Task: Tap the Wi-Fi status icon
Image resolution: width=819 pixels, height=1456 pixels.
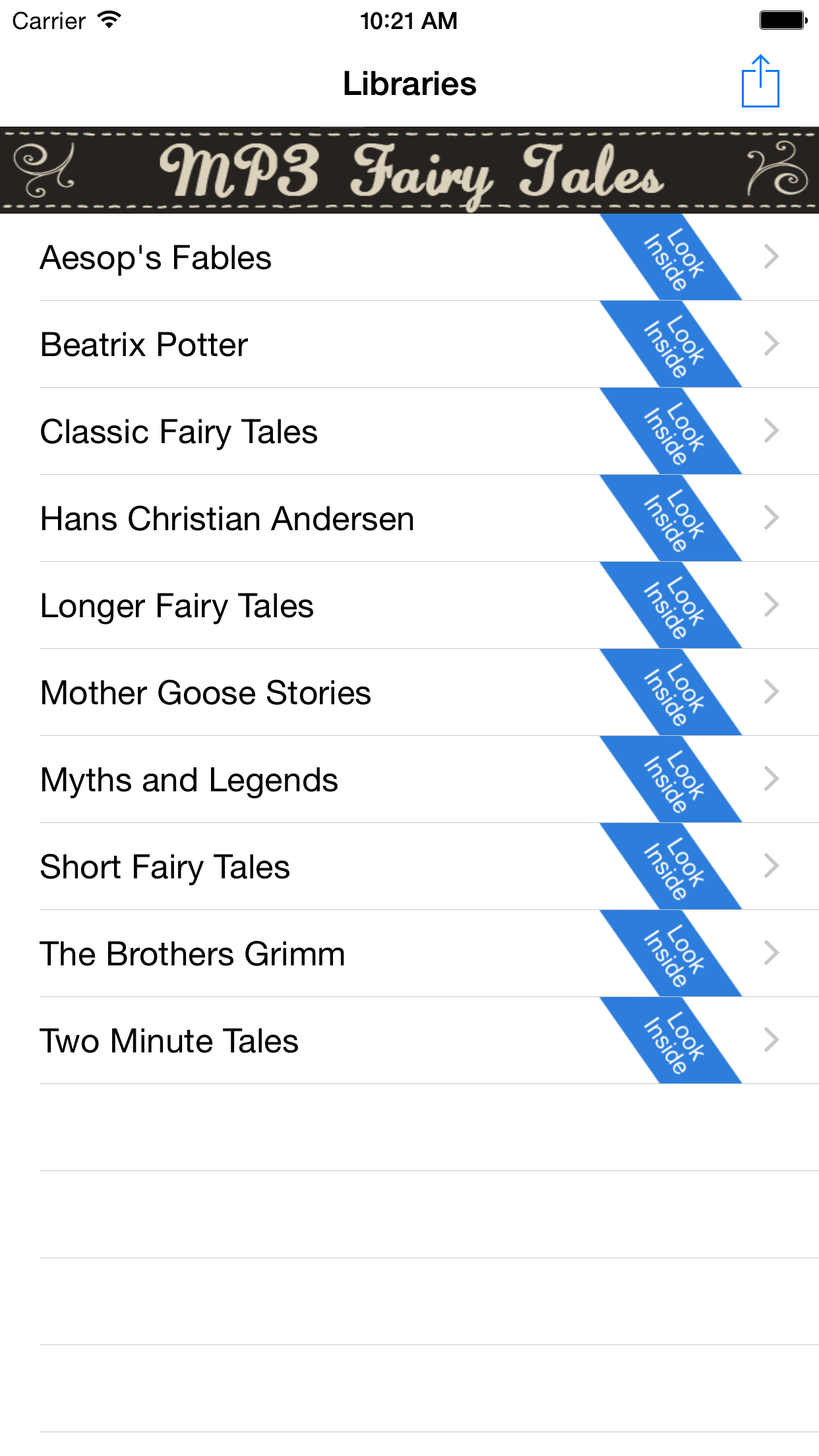Action: point(109,20)
